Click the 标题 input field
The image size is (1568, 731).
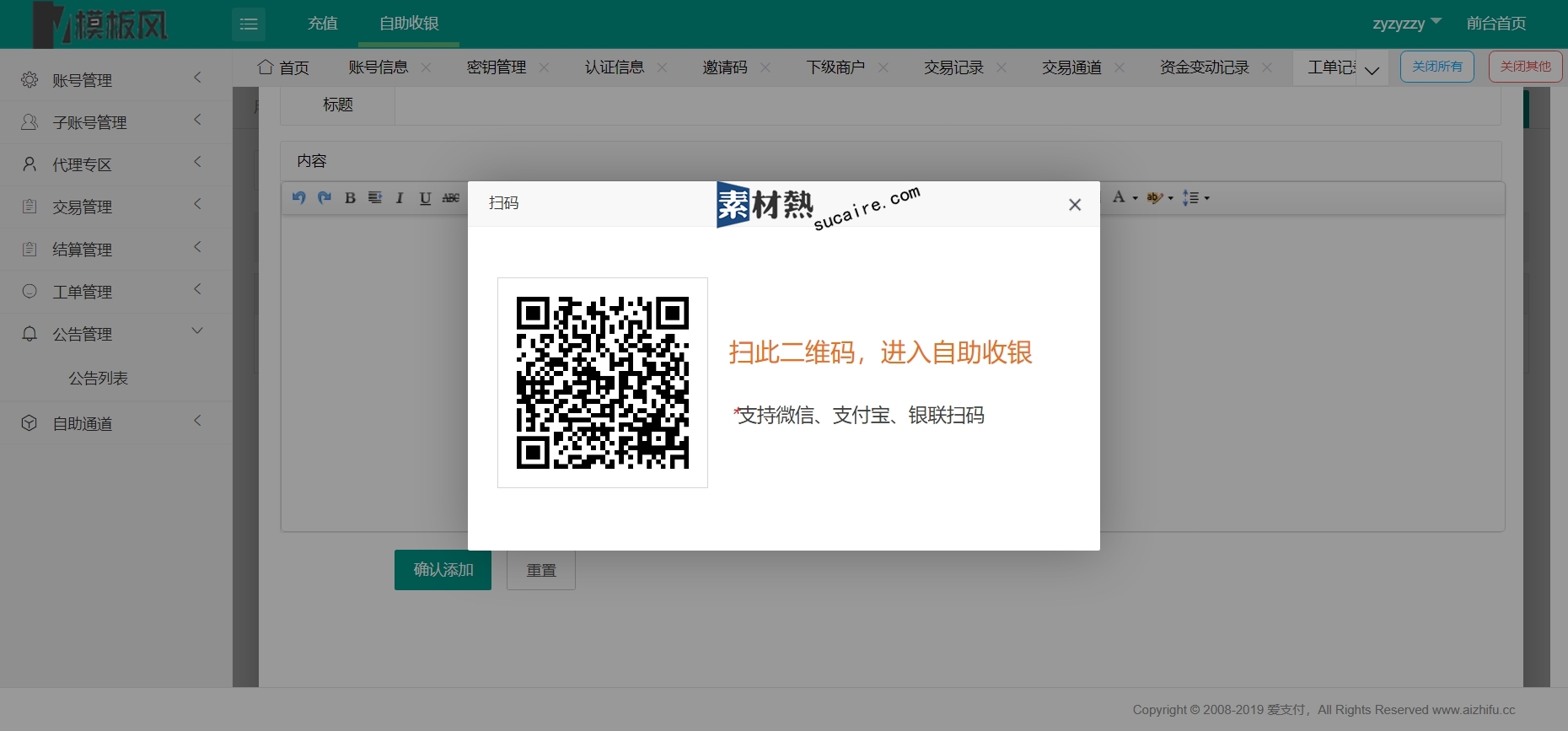point(948,105)
